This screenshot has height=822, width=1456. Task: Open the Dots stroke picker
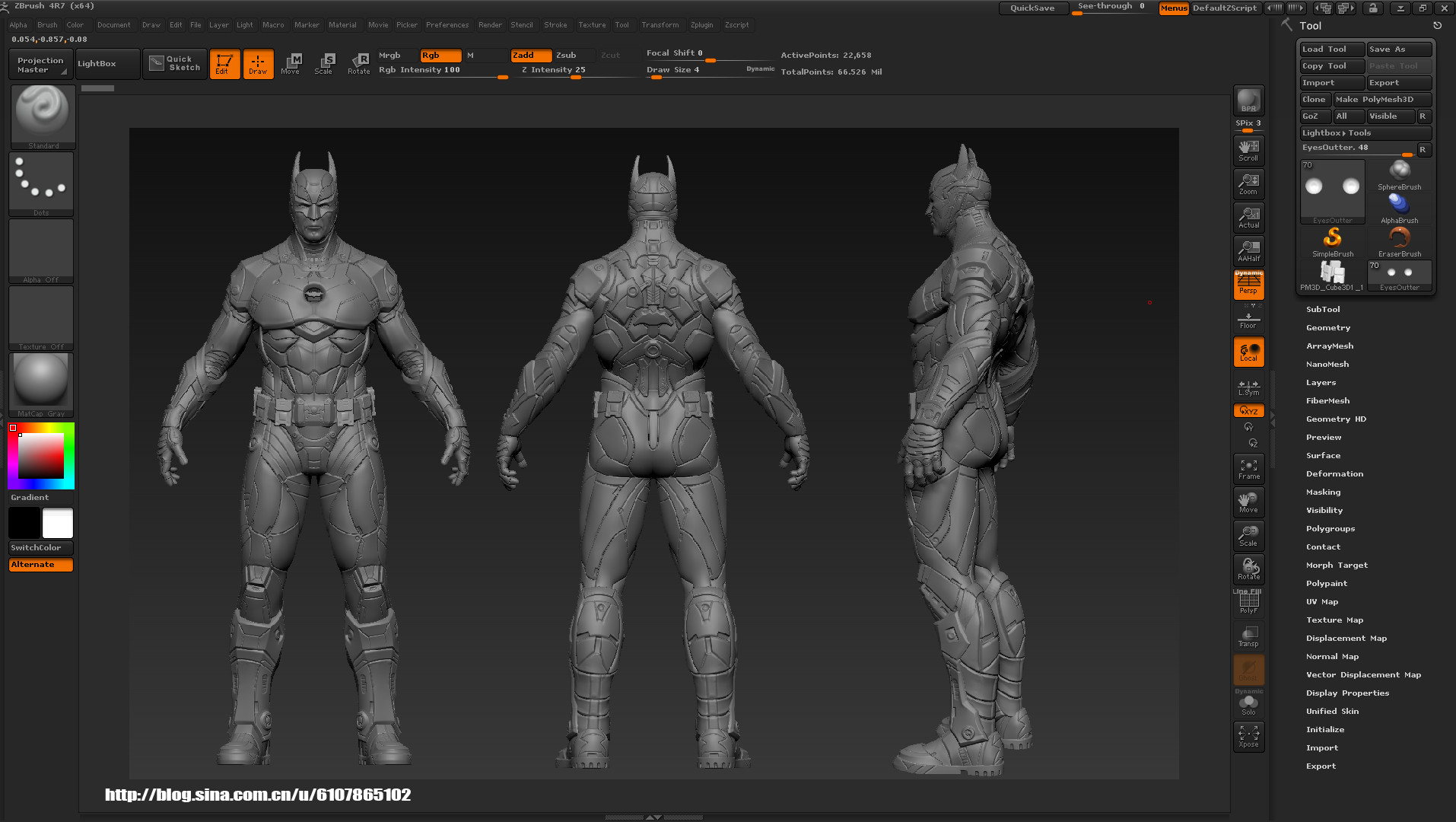41,184
